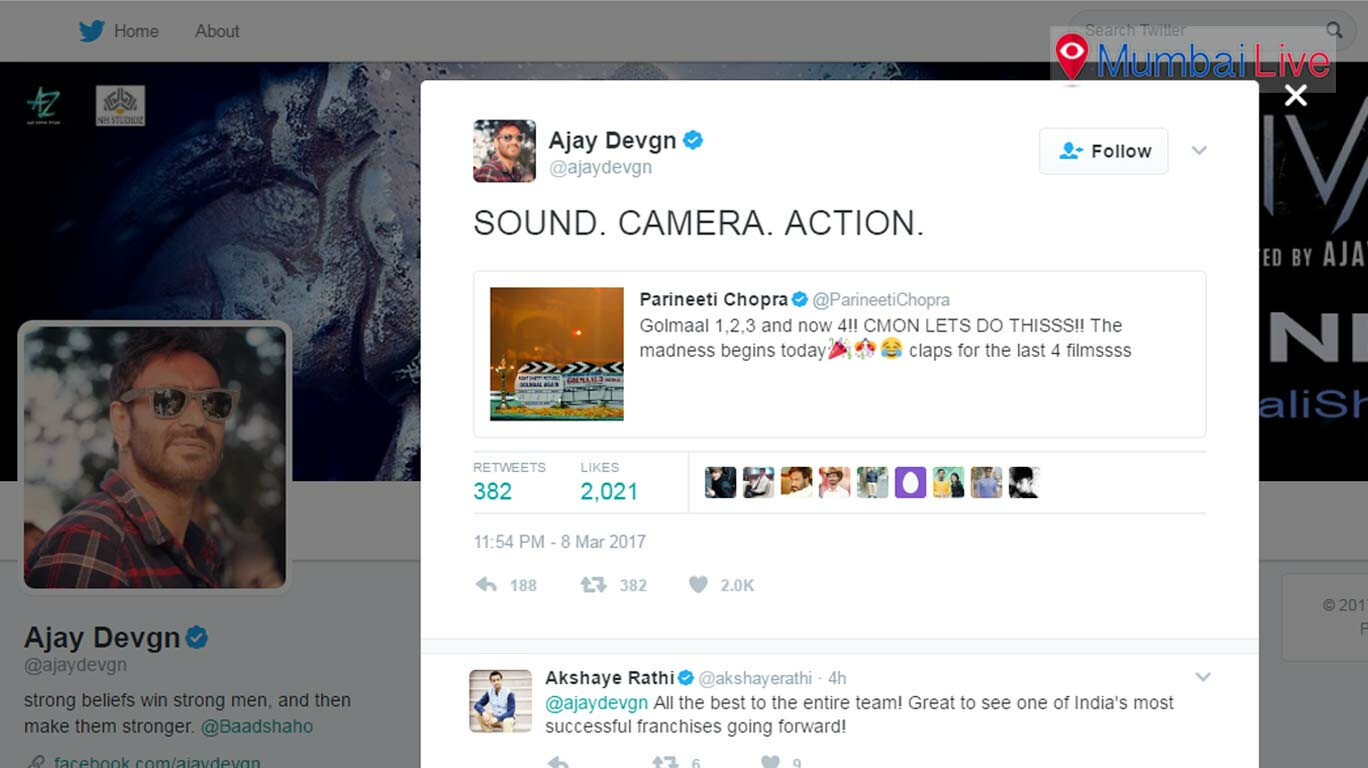1368x768 pixels.
Task: Open Ajay Devgn profile name in sidebar
Action: coord(102,637)
